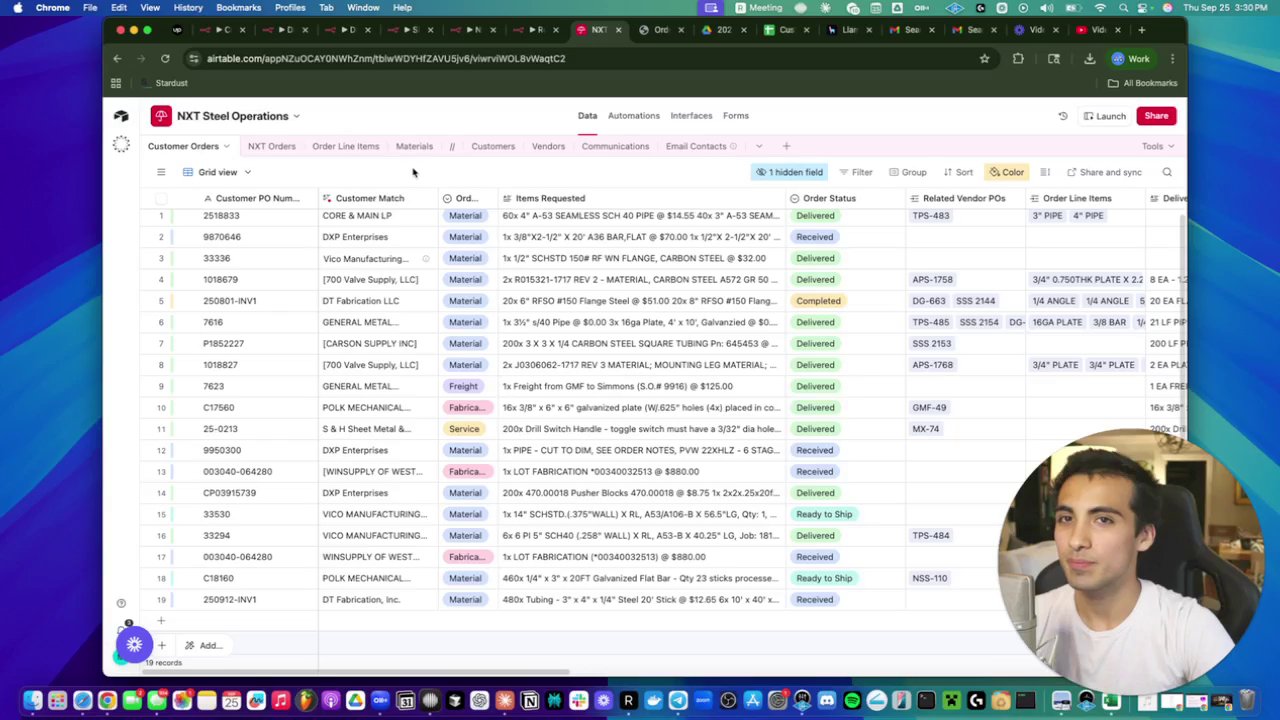This screenshot has width=1280, height=720.
Task: Open the views sidebar hamburger icon
Action: tap(161, 172)
